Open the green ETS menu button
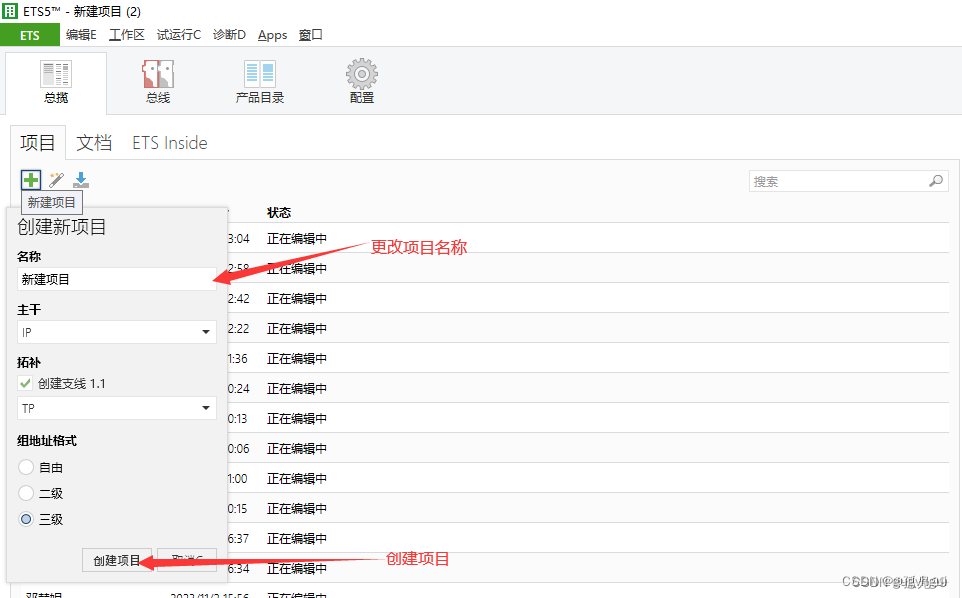 point(29,35)
